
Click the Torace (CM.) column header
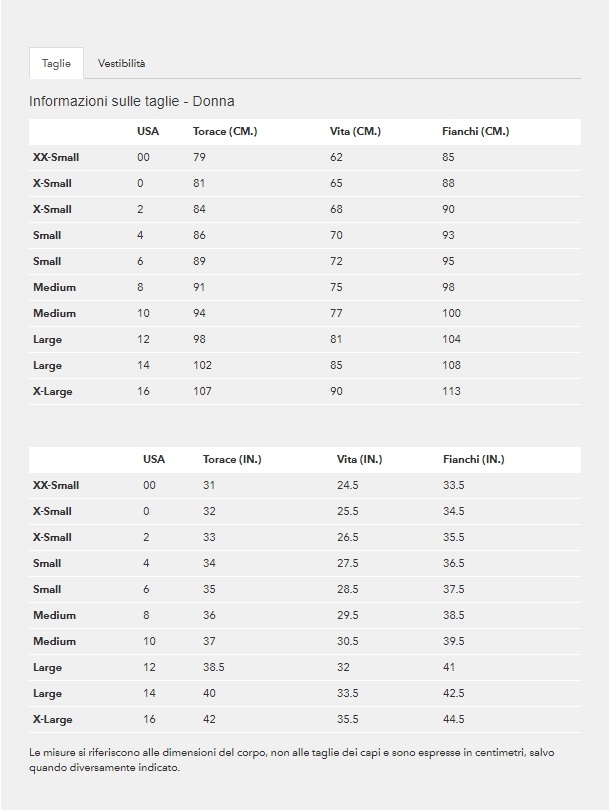(x=225, y=132)
